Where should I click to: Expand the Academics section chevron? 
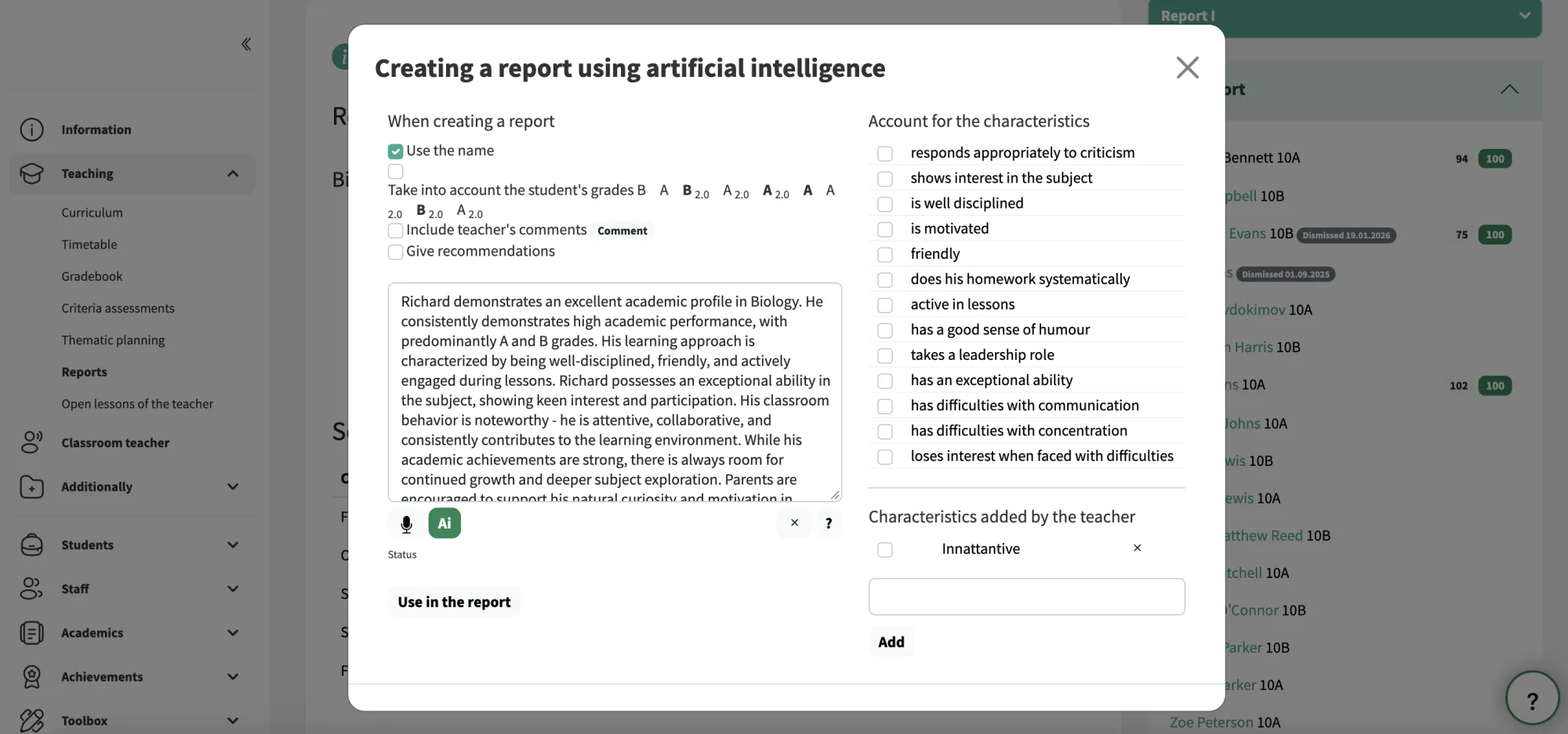[233, 632]
